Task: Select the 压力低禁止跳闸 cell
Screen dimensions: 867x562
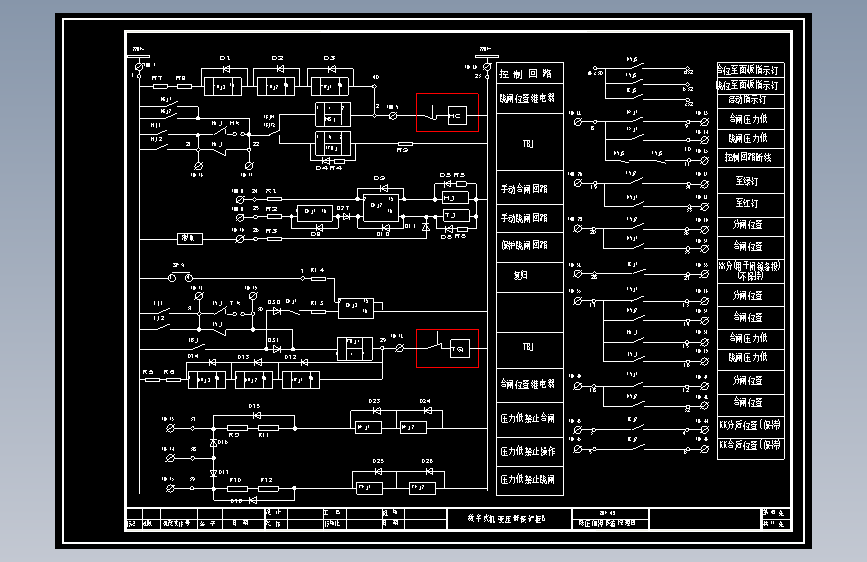Action: pos(530,480)
